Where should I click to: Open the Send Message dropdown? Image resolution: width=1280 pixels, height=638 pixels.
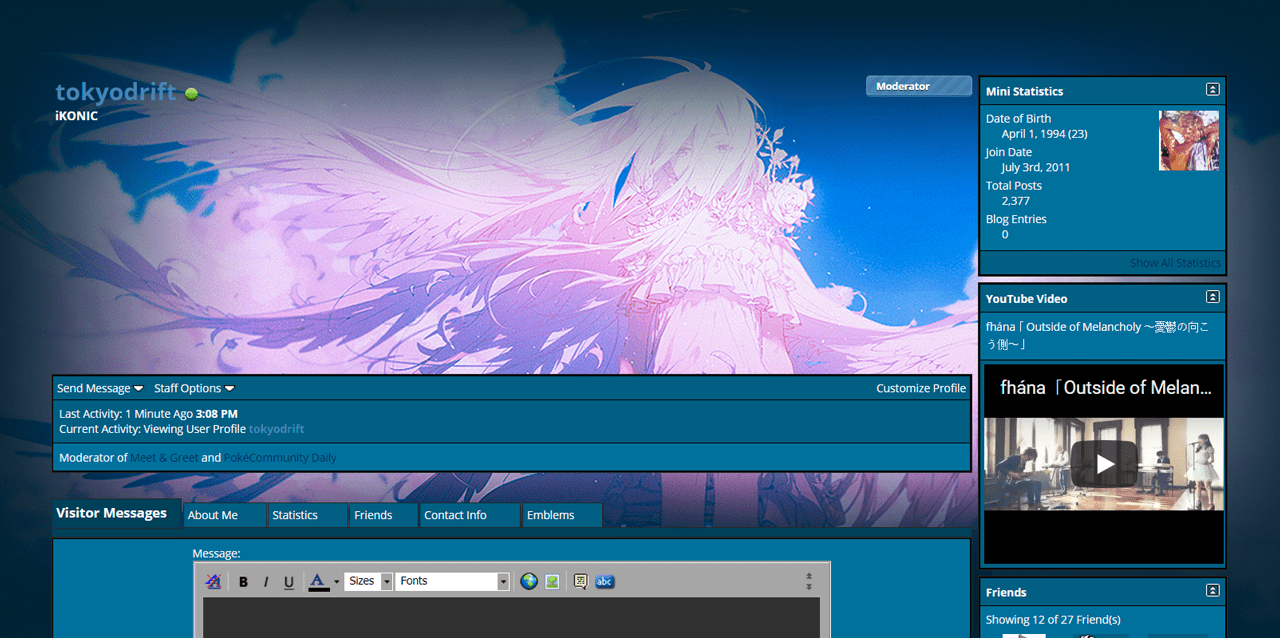pos(100,388)
